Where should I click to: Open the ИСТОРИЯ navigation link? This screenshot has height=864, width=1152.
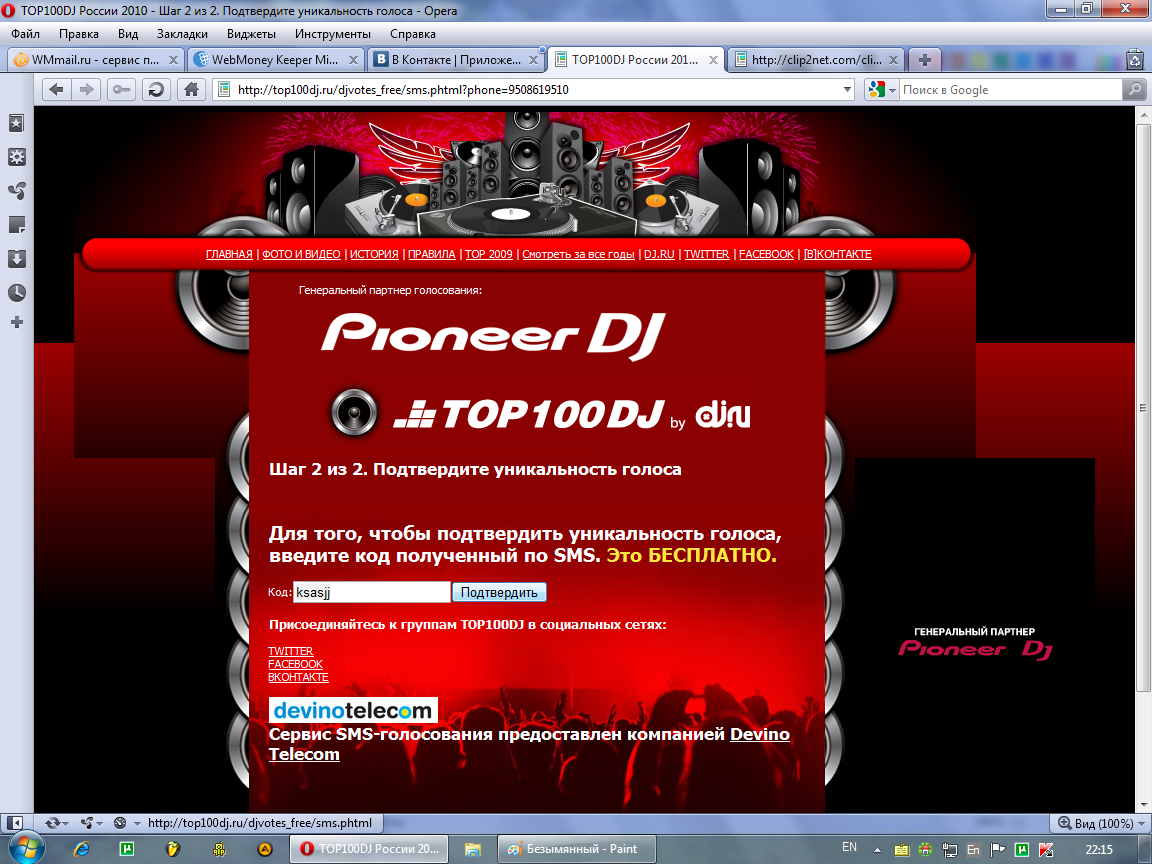tap(374, 254)
